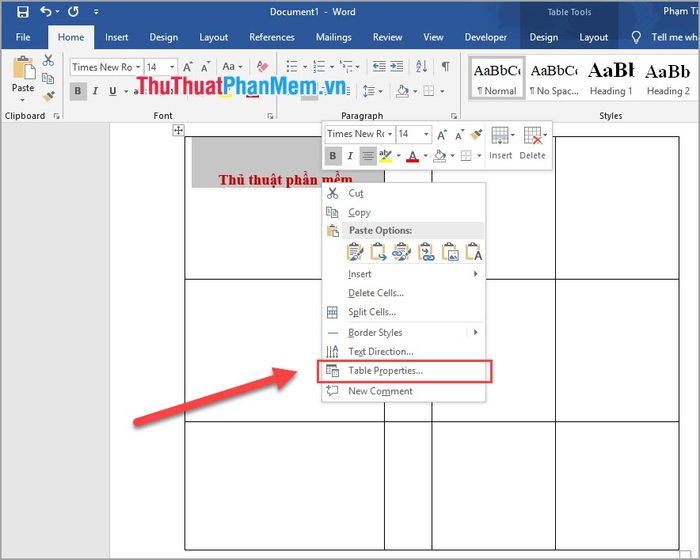700x560 pixels.
Task: Click the Paste button in Clipboard group
Action: (22, 76)
